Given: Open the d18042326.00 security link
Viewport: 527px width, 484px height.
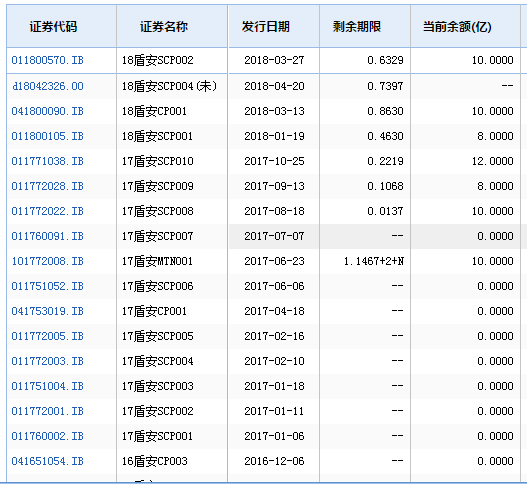Looking at the screenshot, I should point(48,86).
